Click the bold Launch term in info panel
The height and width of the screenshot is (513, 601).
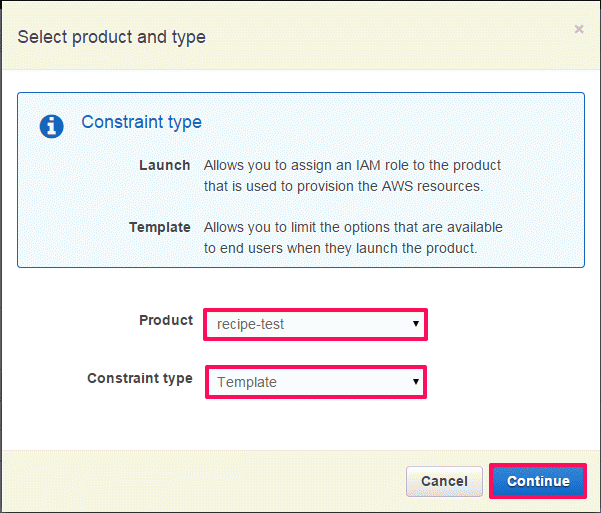coord(164,165)
